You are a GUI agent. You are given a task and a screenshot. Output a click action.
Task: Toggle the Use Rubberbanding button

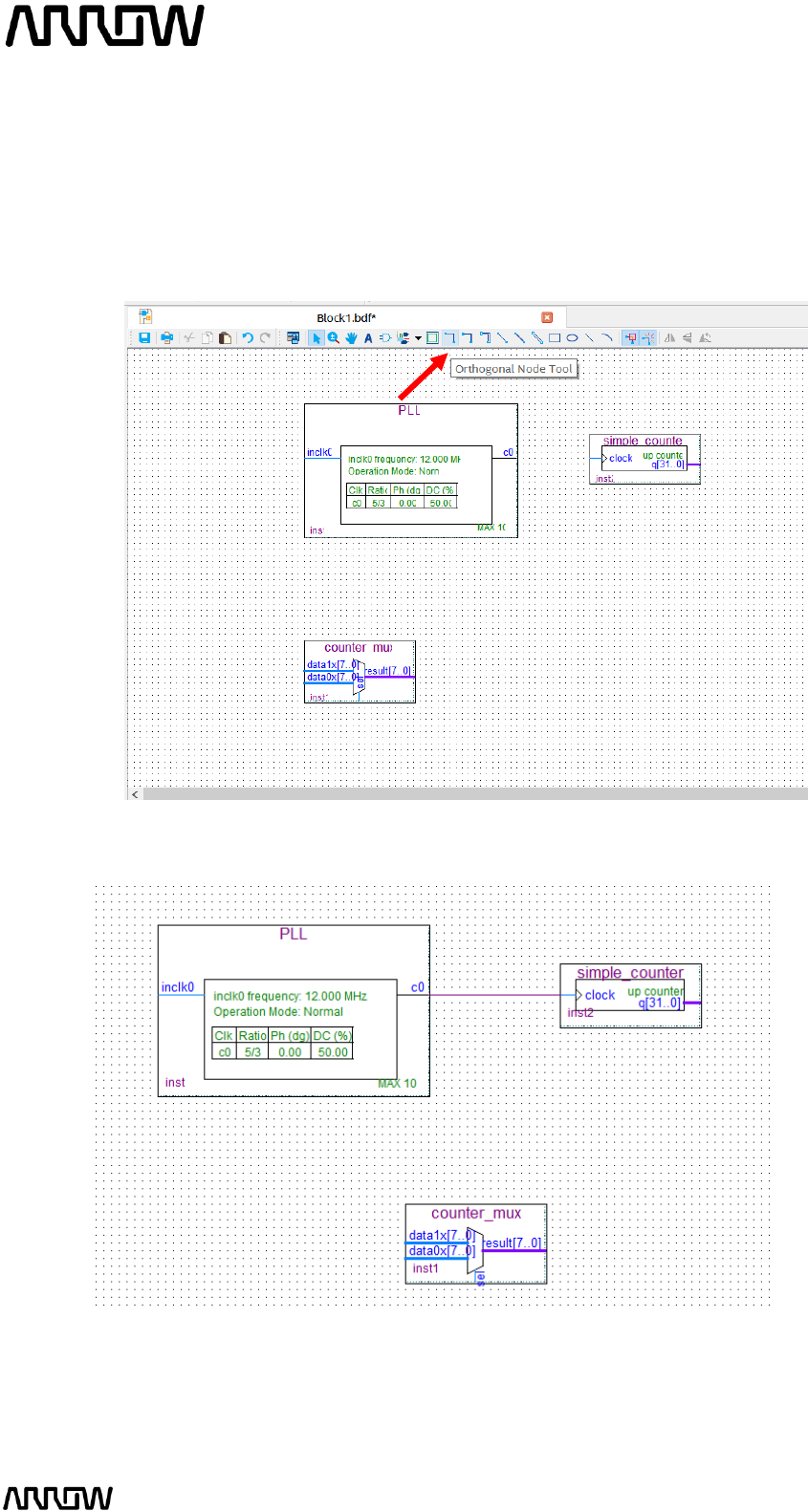(x=631, y=337)
